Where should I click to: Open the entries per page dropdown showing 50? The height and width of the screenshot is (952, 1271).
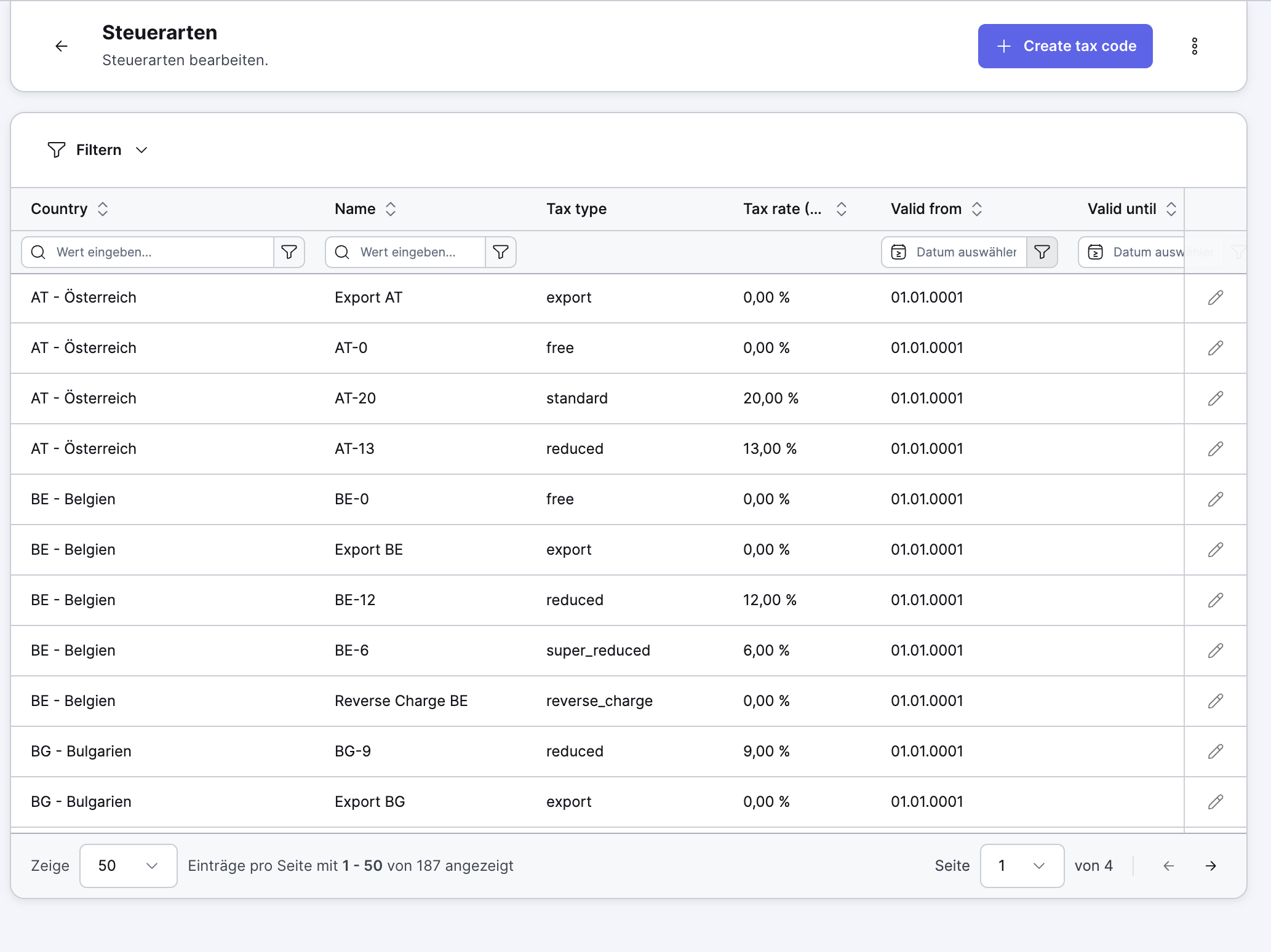click(x=128, y=866)
